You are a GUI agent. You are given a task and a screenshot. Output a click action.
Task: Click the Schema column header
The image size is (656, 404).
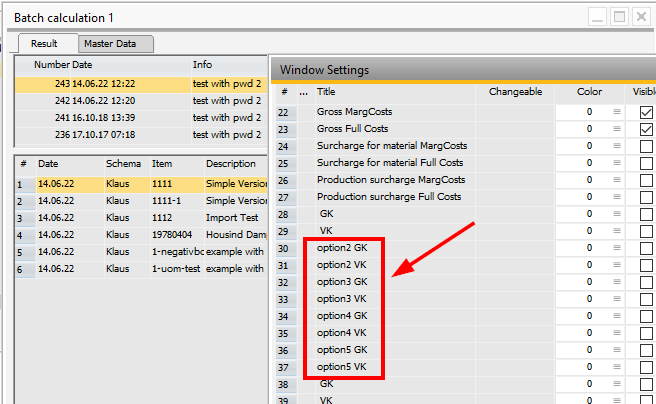tap(123, 163)
